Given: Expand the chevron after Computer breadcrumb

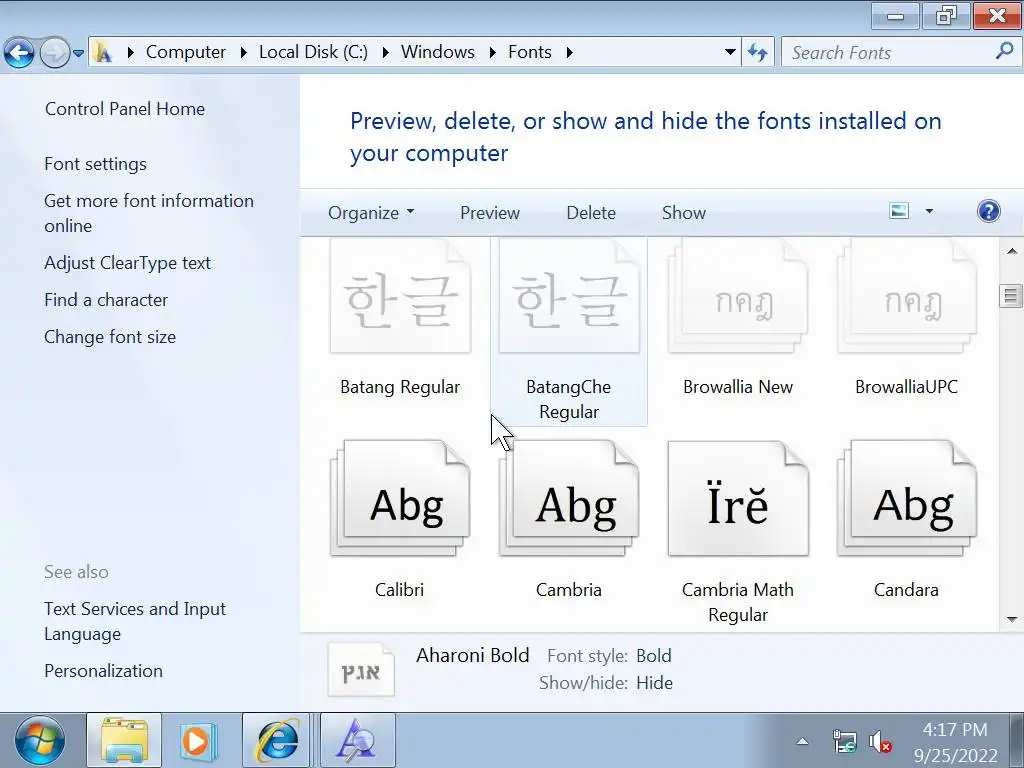Looking at the screenshot, I should [243, 52].
